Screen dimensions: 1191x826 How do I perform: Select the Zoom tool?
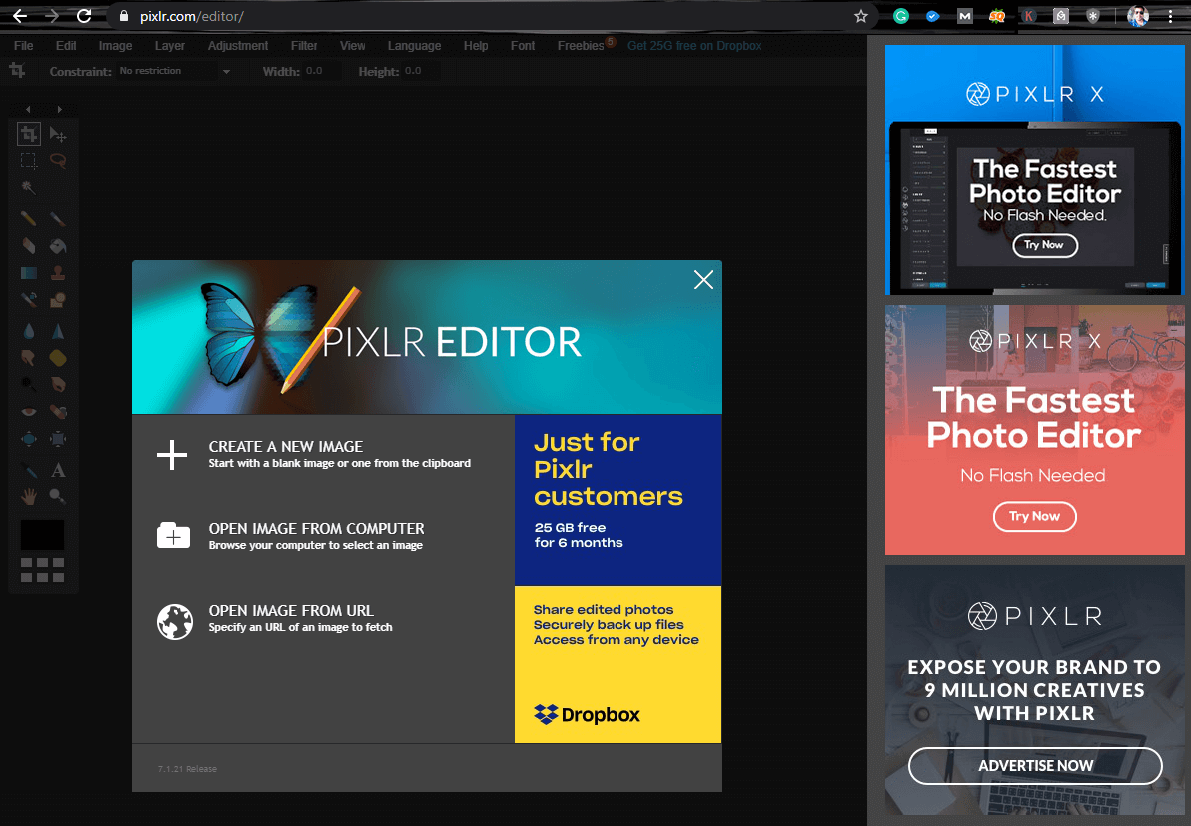point(57,496)
